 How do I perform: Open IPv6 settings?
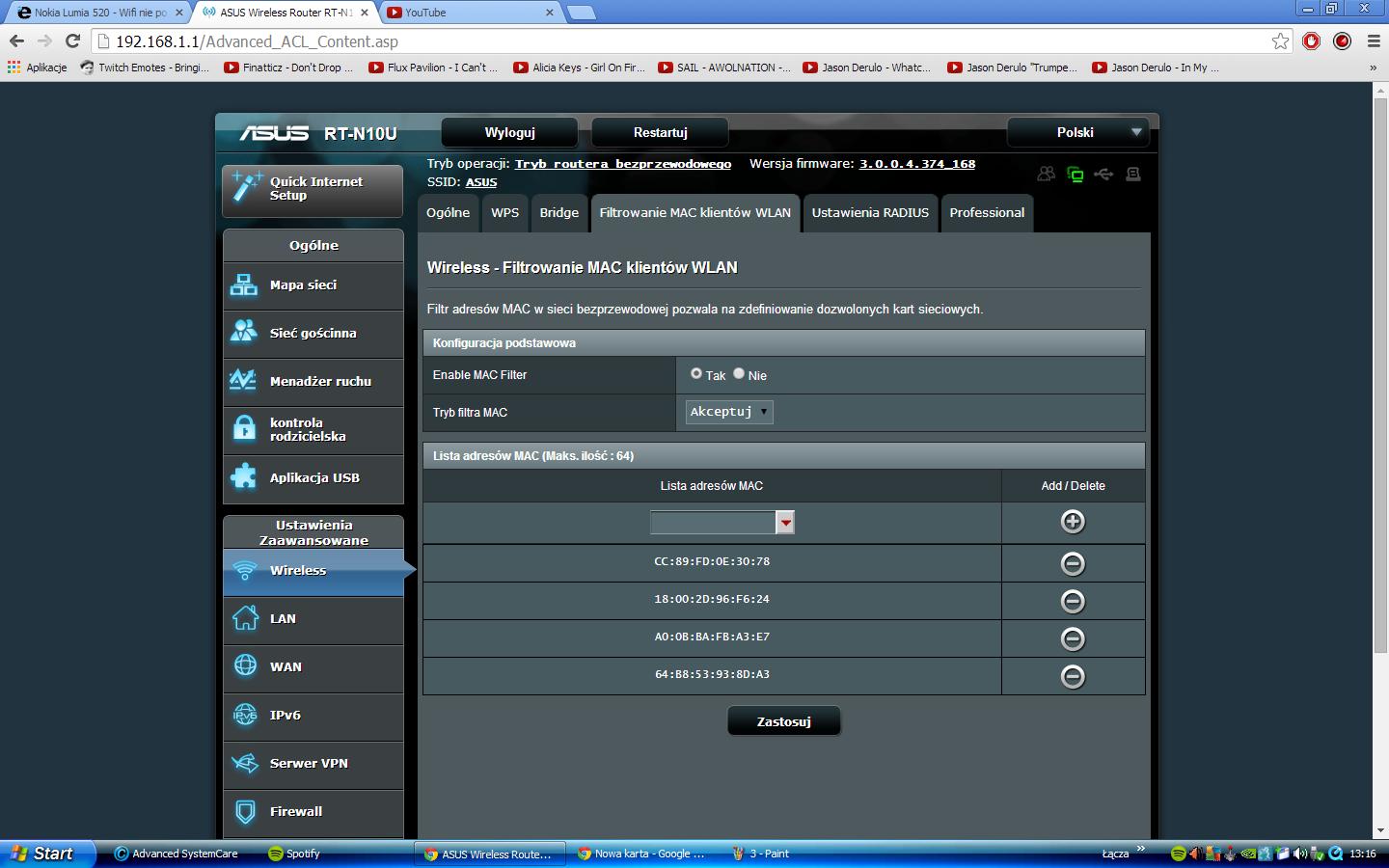[313, 716]
